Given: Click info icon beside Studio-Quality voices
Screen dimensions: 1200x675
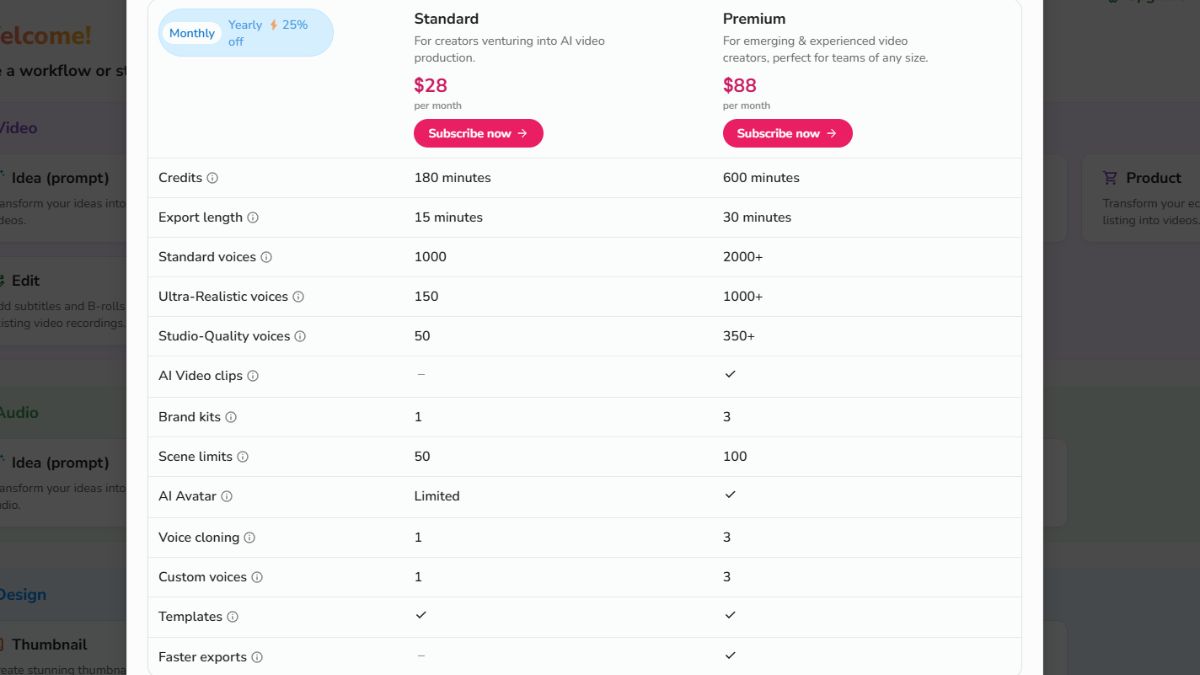Looking at the screenshot, I should [x=300, y=337].
